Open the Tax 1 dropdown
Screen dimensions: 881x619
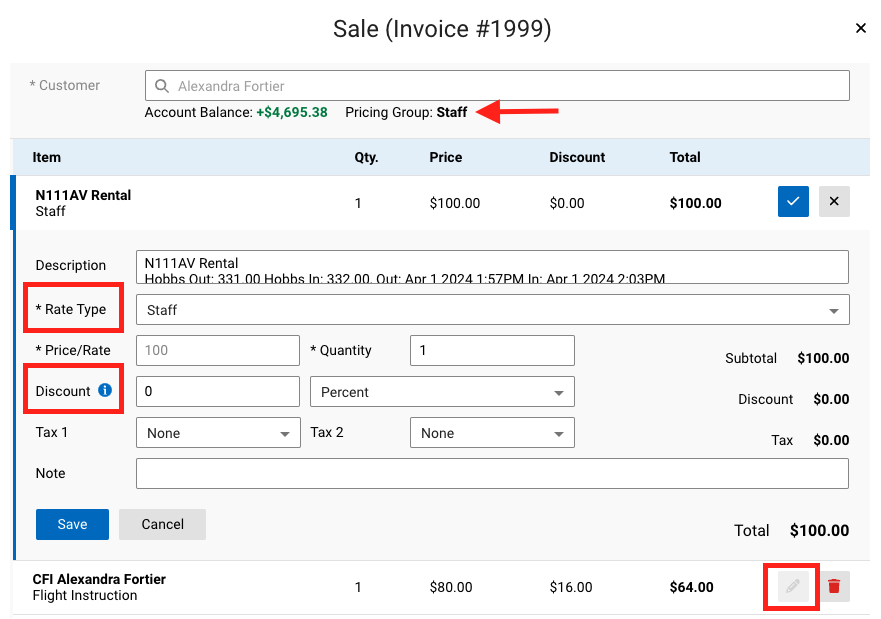pyautogui.click(x=218, y=433)
